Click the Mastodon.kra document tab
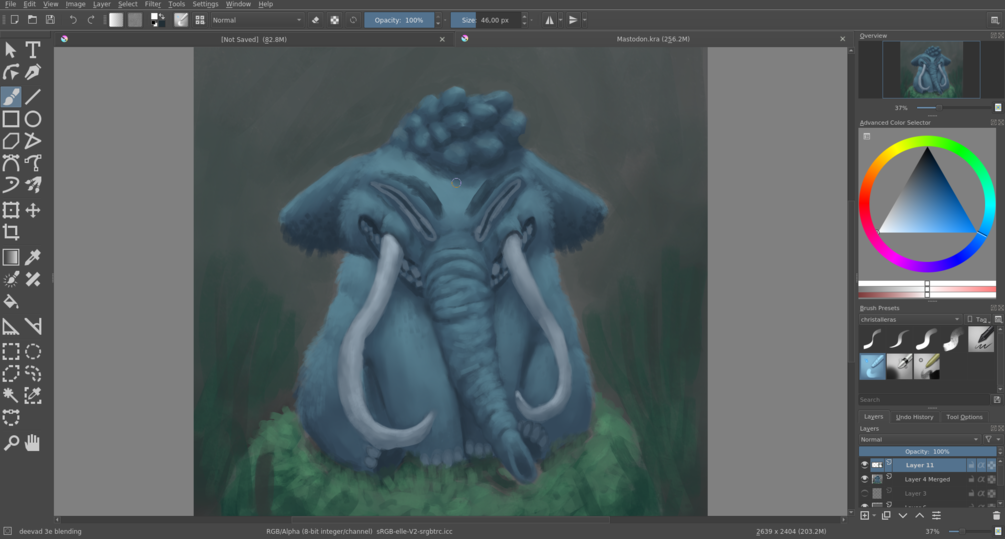Screen dimensions: 1005x539 click(x=652, y=39)
